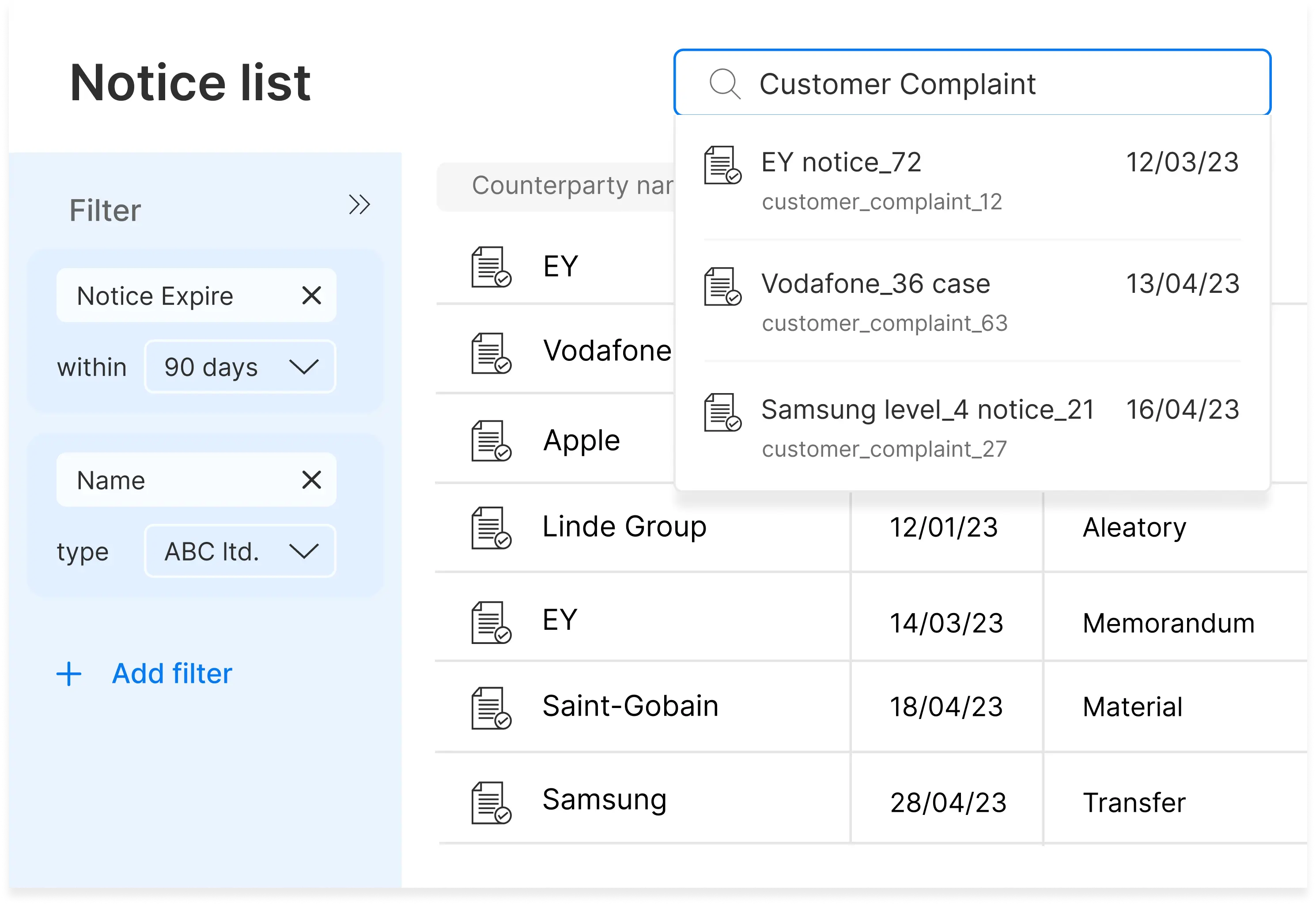Image resolution: width=1316 pixels, height=905 pixels.
Task: Remove the Name filter
Action: point(312,480)
